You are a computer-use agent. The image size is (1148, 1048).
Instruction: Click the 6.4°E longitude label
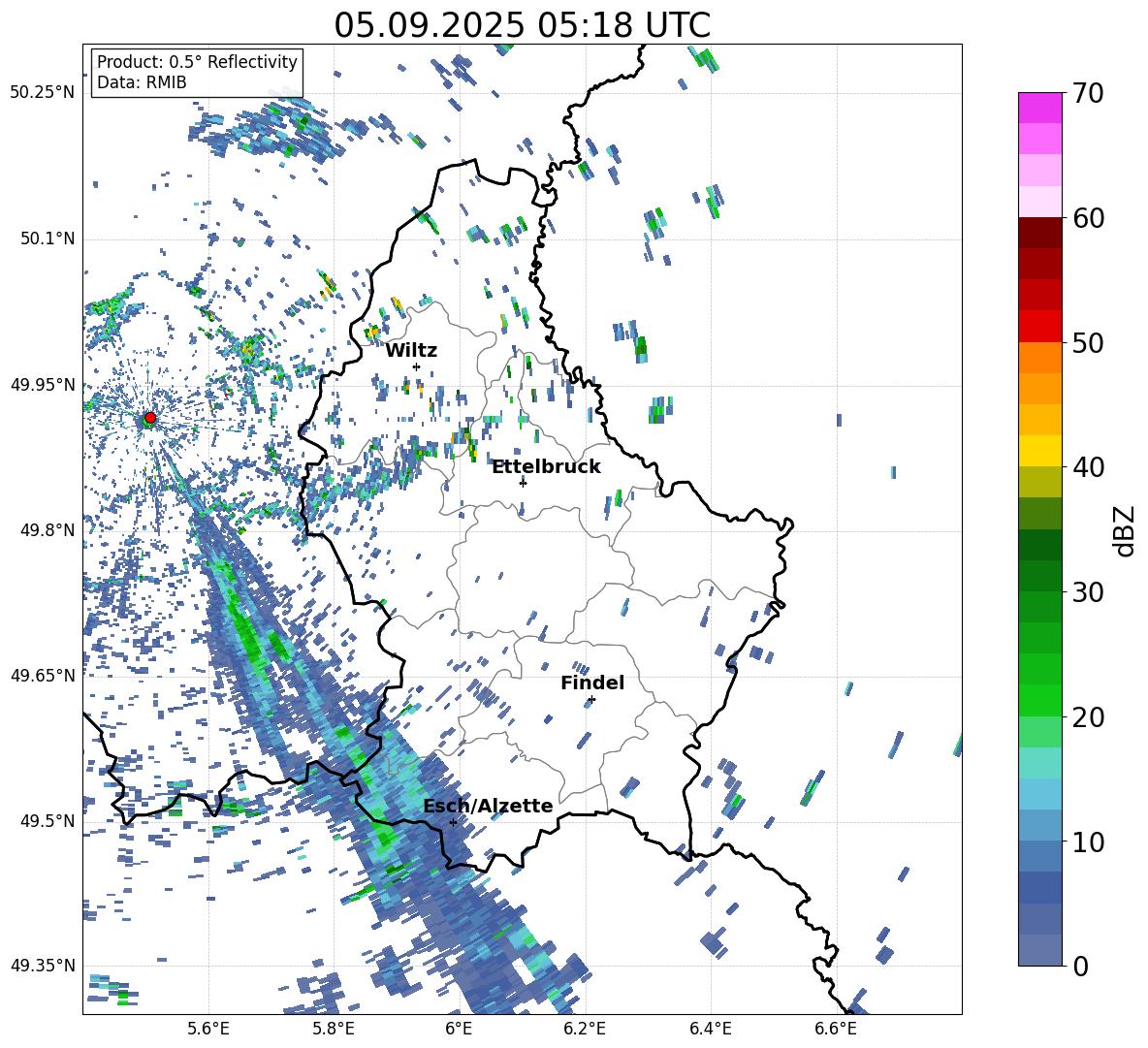(710, 1030)
